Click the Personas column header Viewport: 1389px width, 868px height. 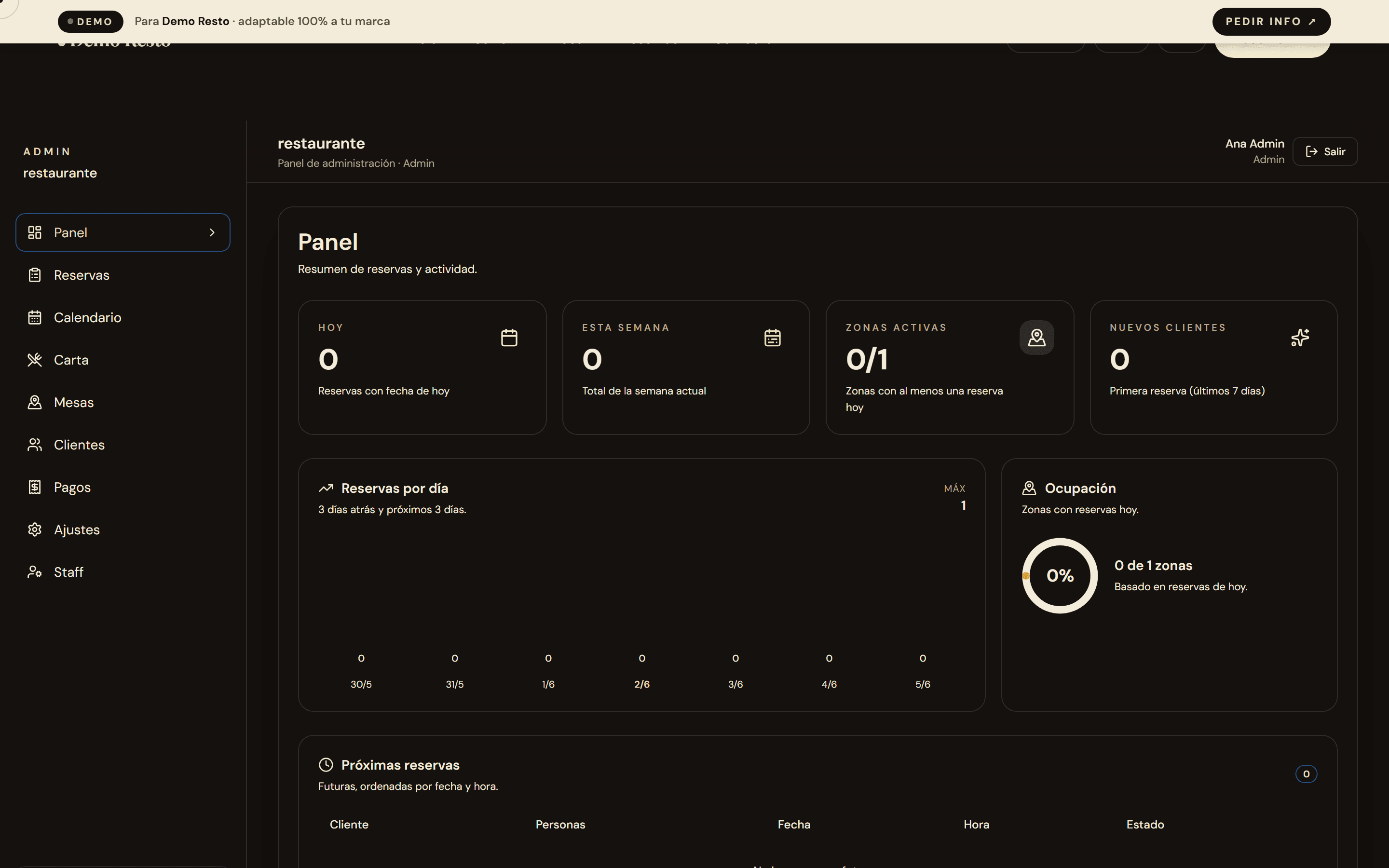[x=560, y=825]
